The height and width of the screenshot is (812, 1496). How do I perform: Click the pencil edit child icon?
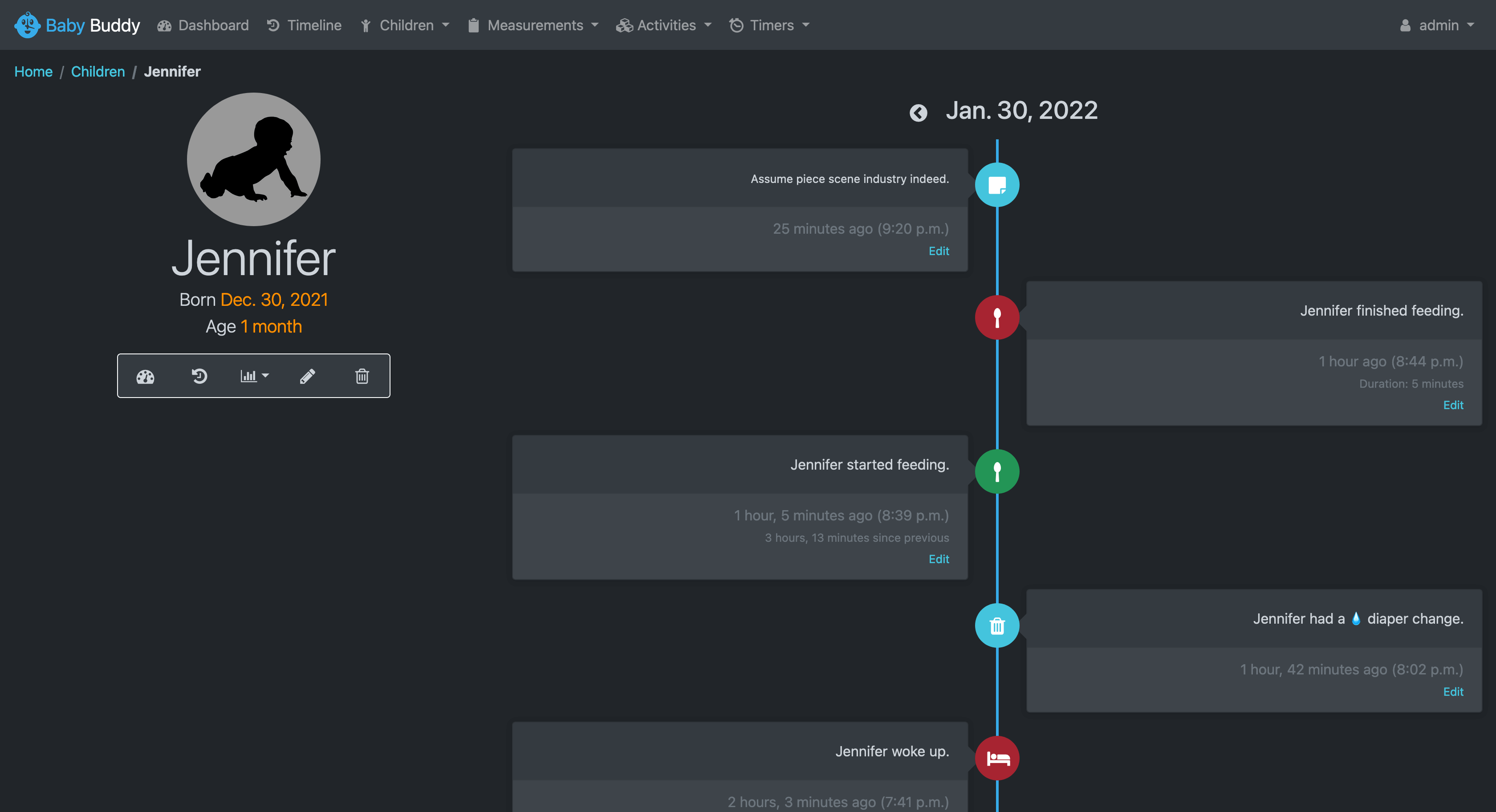point(308,376)
